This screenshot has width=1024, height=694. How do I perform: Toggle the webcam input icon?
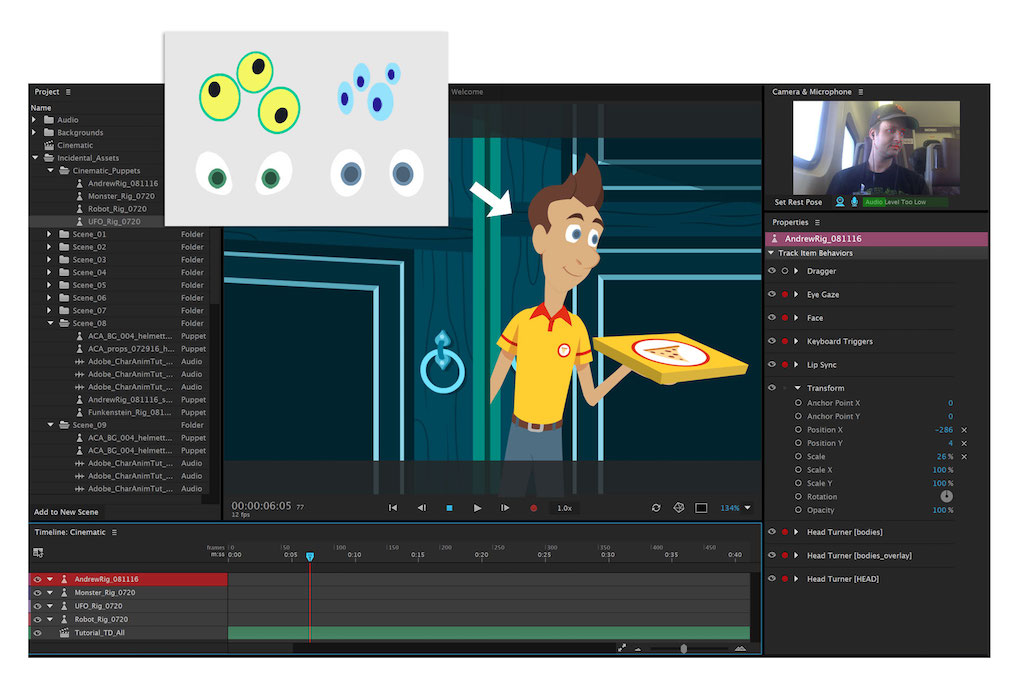tap(840, 202)
